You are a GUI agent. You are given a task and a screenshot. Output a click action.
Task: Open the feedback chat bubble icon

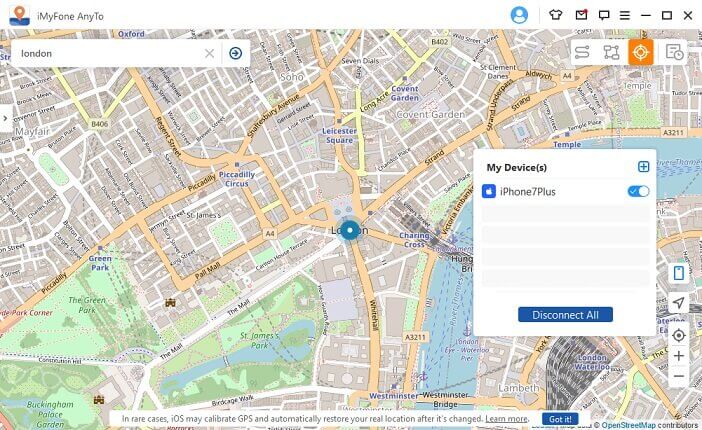[604, 16]
